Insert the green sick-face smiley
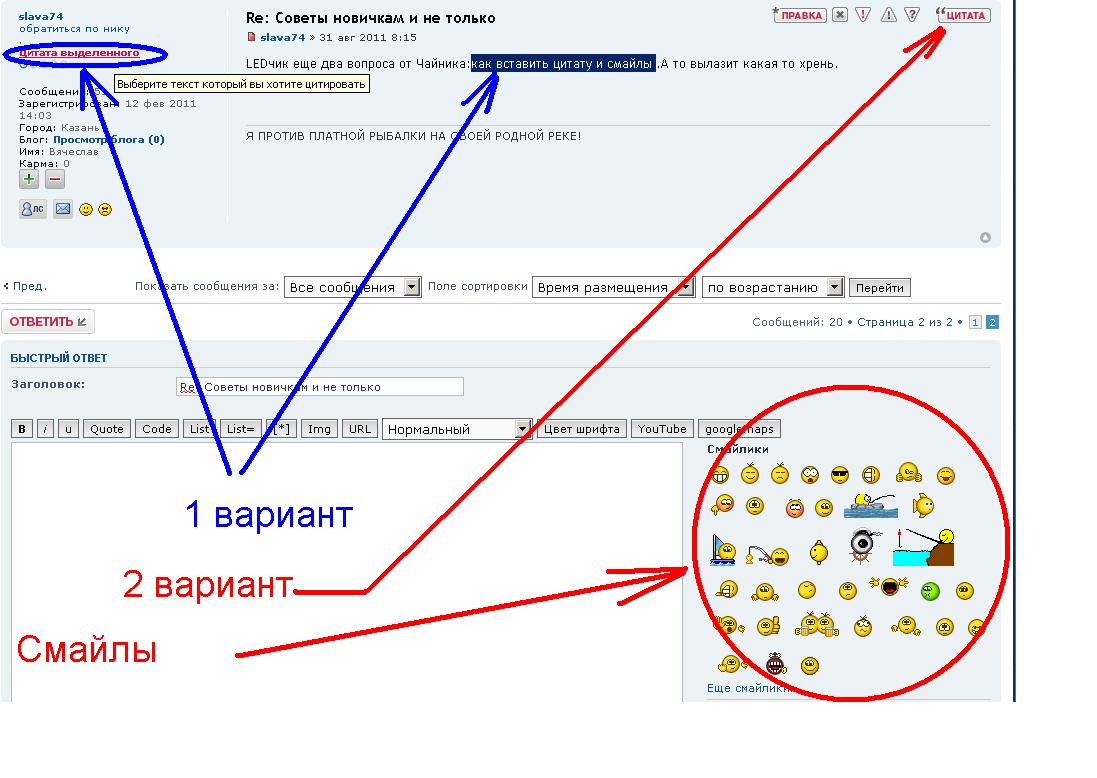This screenshot has width=1097, height=778. click(x=929, y=591)
